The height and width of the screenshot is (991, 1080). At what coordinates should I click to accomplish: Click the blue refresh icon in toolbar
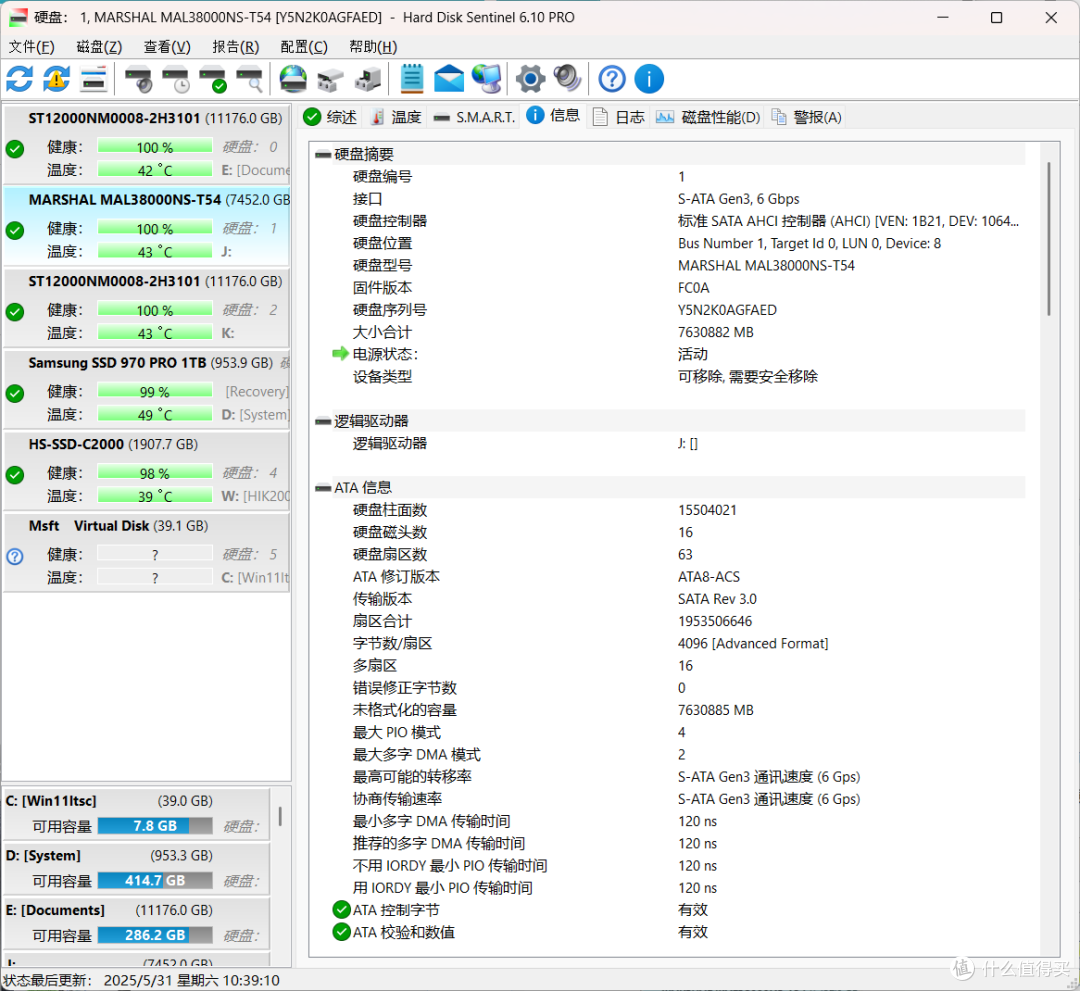(x=19, y=79)
